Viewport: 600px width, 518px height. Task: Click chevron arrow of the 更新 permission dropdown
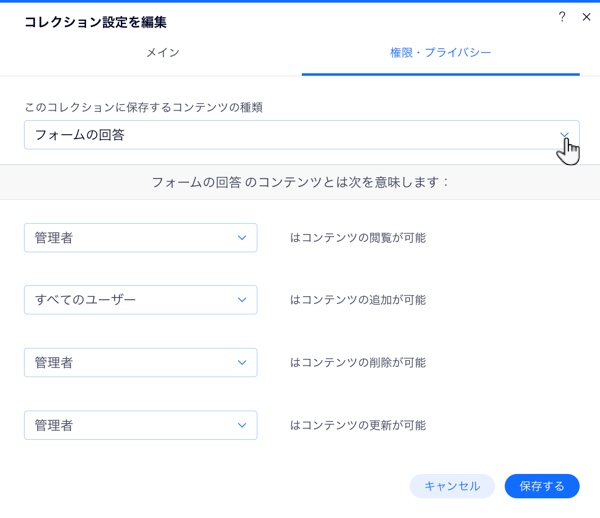(242, 425)
